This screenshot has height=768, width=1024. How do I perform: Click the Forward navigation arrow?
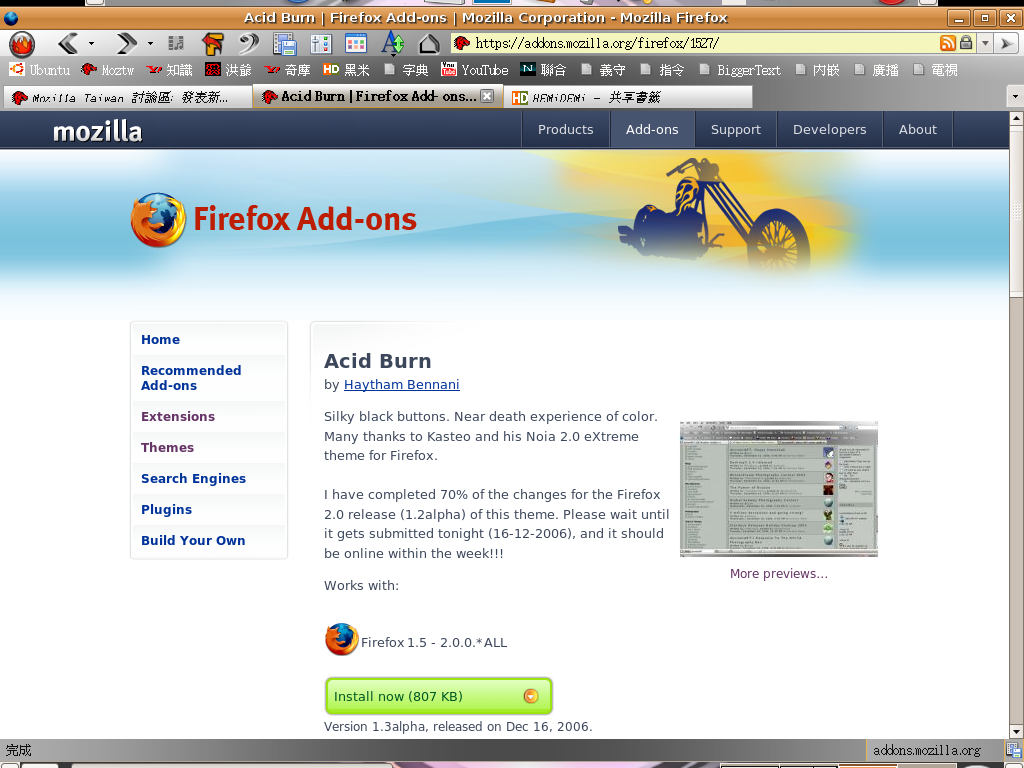127,43
